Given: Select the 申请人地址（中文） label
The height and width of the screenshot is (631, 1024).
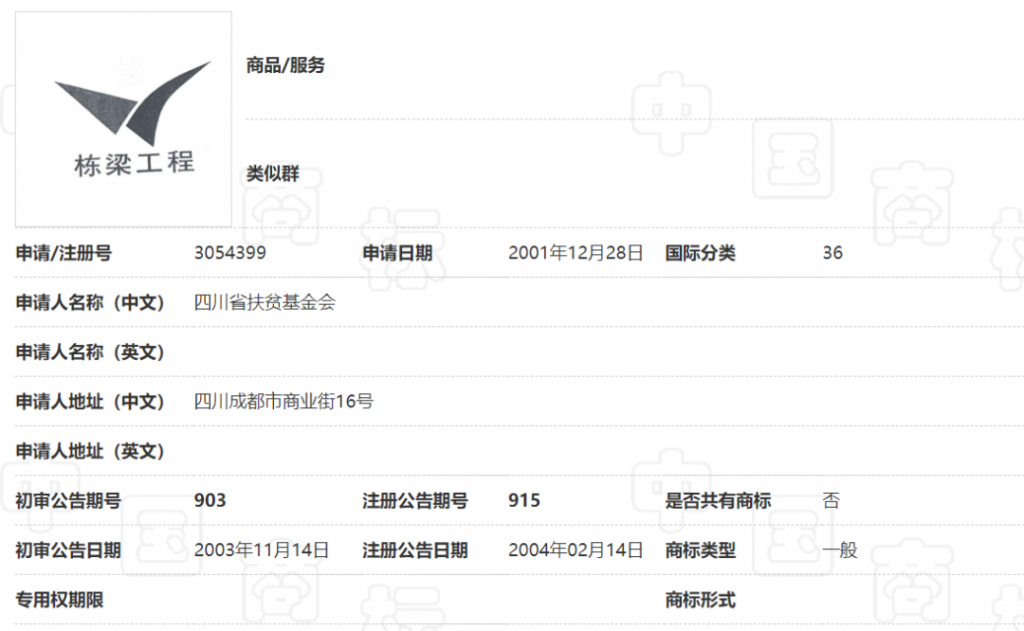Looking at the screenshot, I should (90, 401).
